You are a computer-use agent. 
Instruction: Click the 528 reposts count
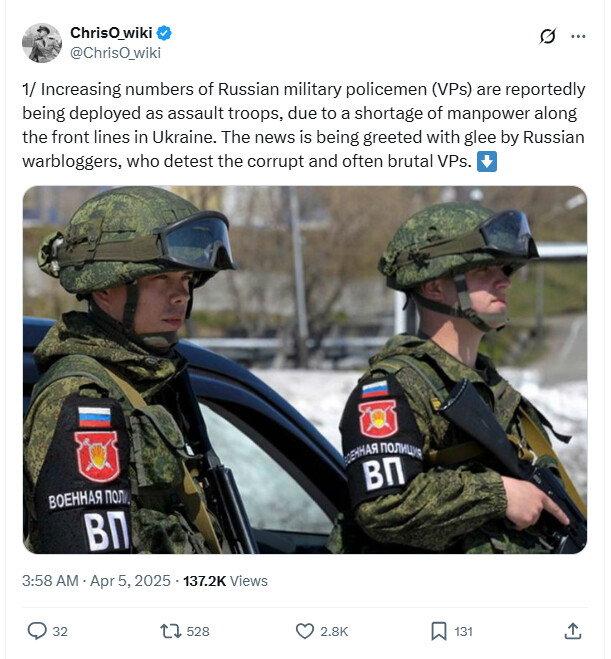click(198, 631)
